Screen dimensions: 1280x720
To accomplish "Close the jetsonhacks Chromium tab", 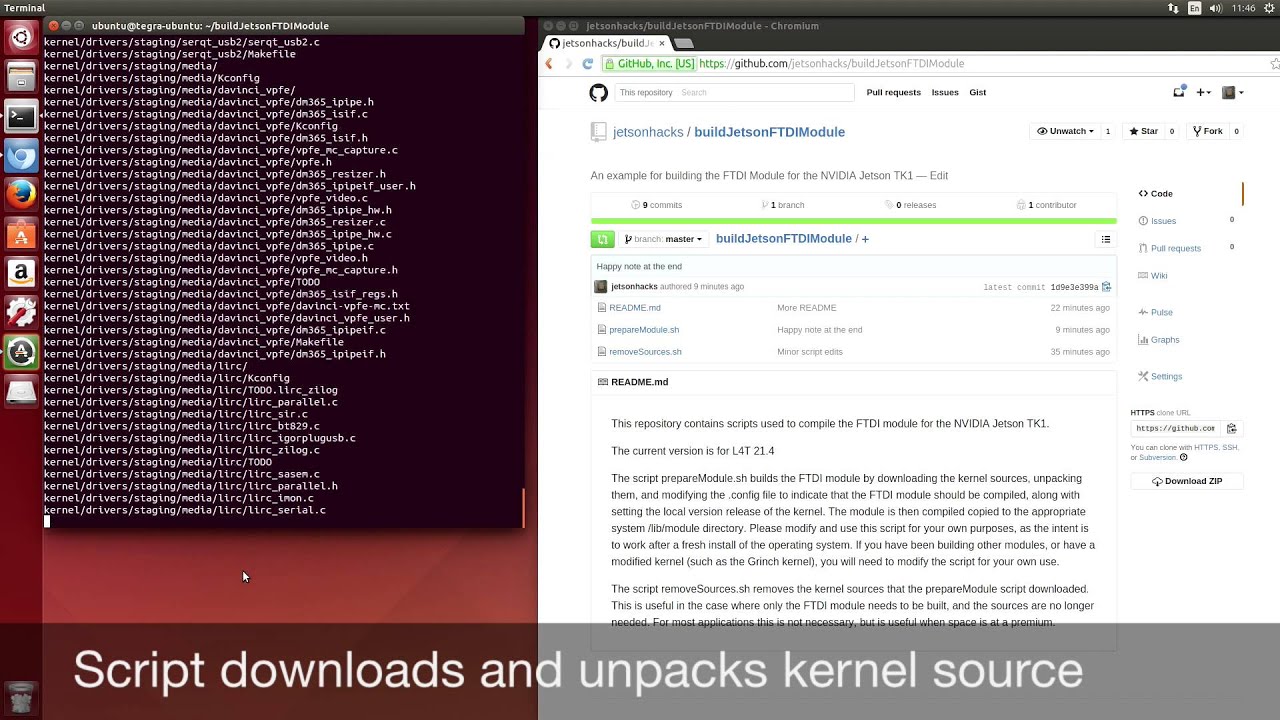I will click(660, 43).
